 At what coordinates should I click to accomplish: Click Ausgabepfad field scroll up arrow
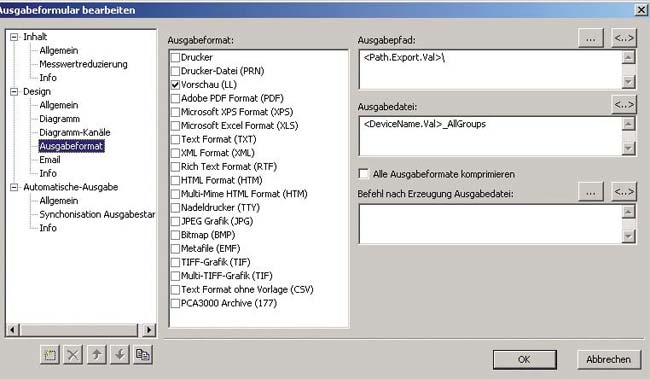(x=628, y=57)
